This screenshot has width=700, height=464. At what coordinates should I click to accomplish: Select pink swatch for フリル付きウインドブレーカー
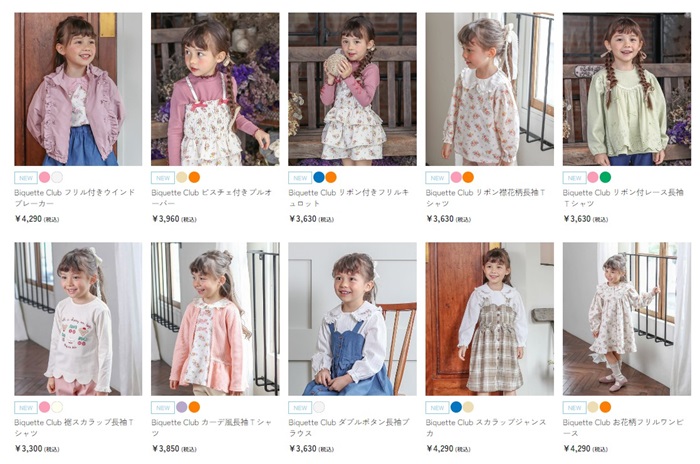[44, 177]
